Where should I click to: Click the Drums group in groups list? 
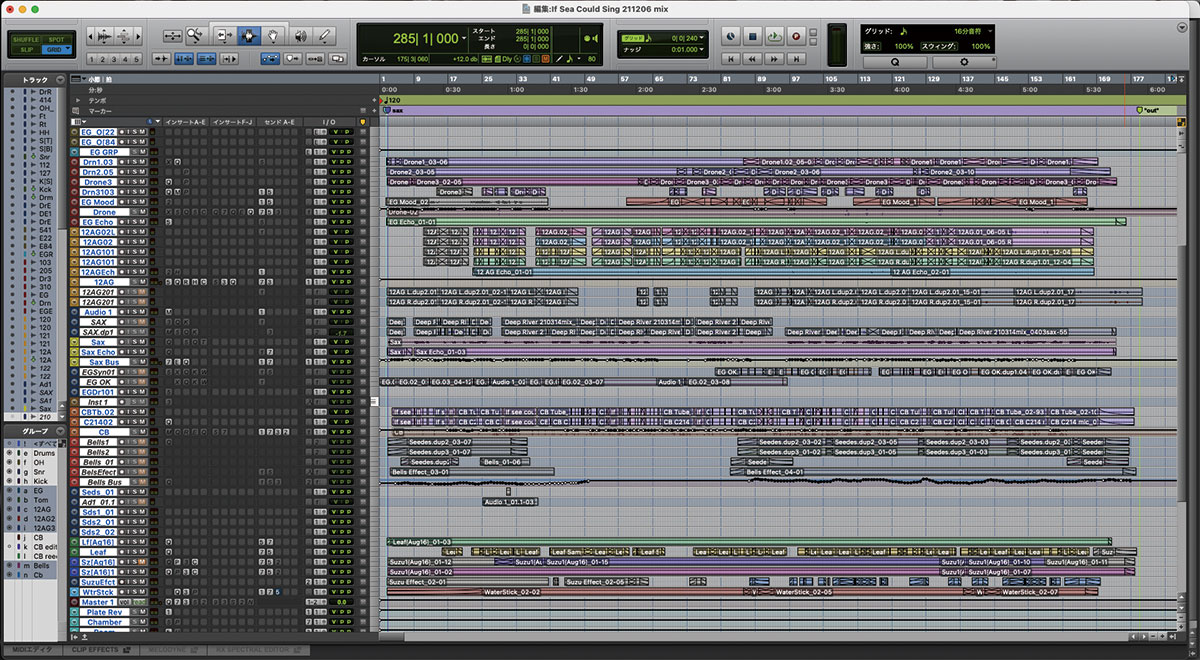pos(45,453)
